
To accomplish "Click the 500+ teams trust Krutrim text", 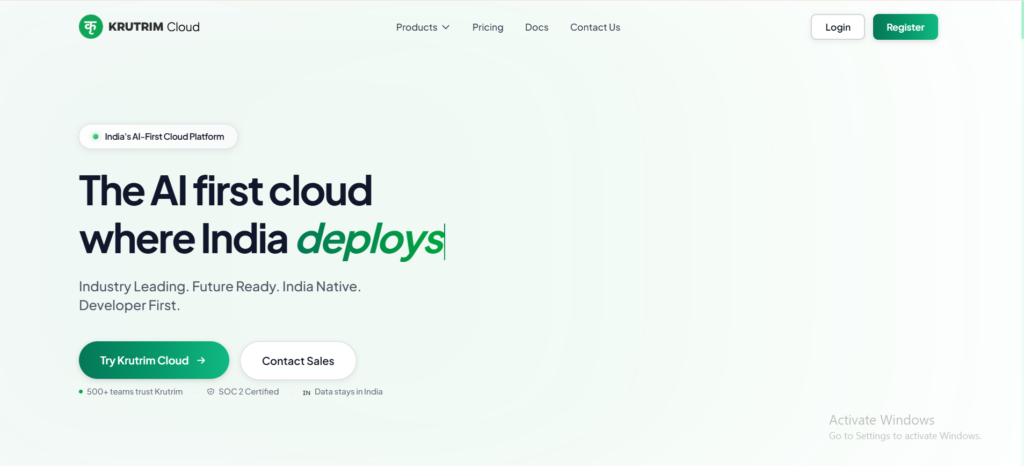I will click(x=135, y=392).
